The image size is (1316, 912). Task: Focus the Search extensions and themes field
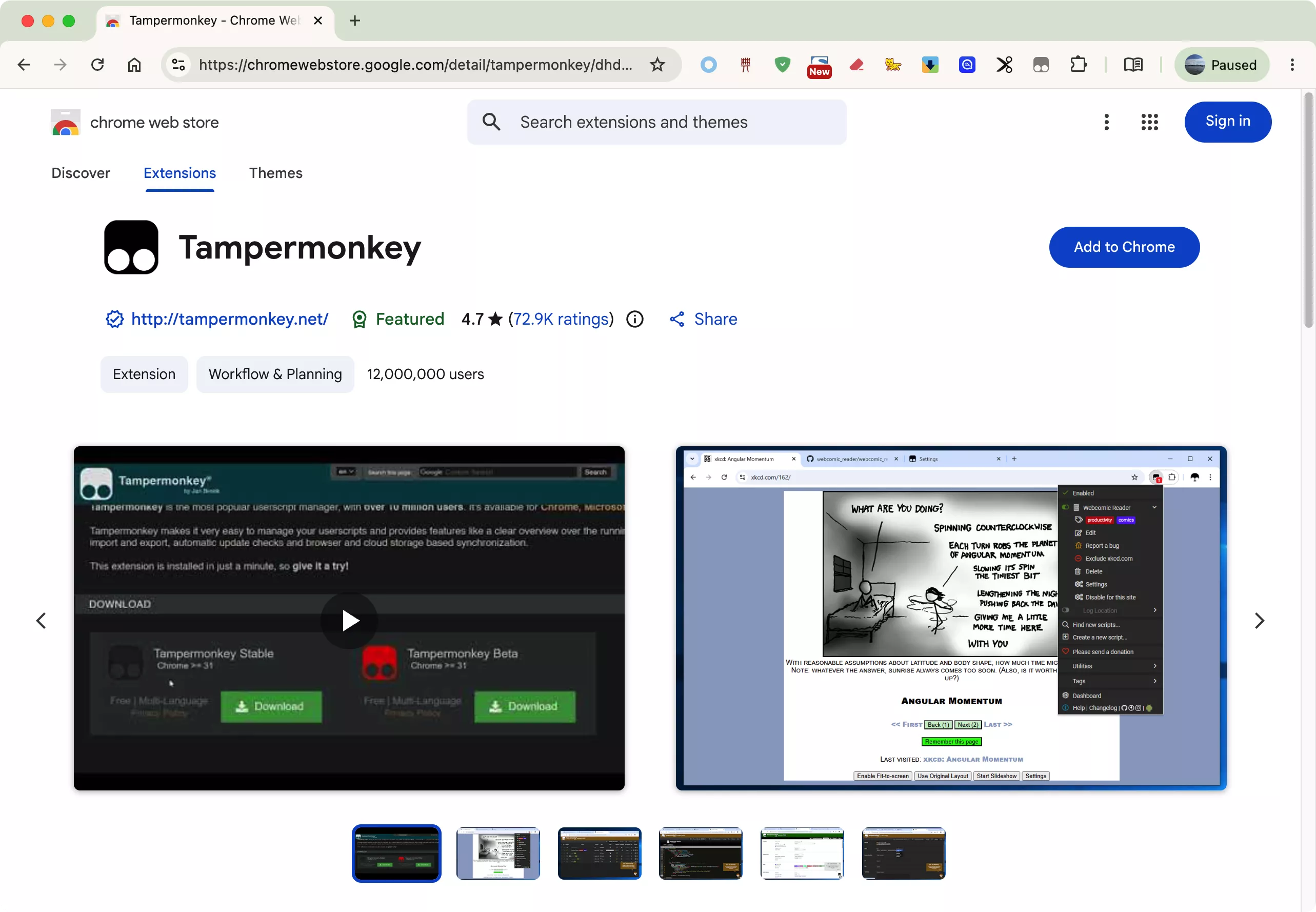pos(657,122)
